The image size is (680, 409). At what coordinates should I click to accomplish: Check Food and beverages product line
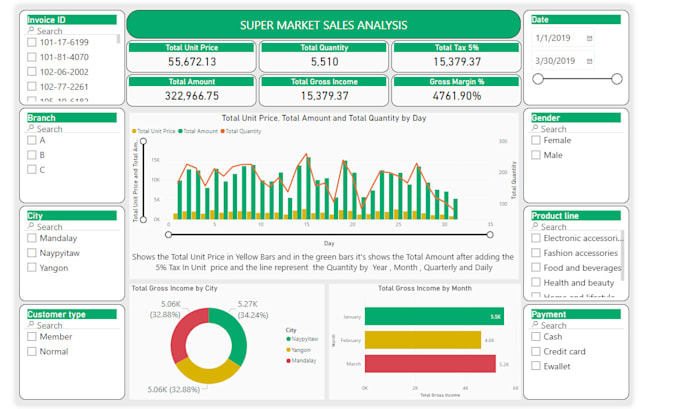click(536, 268)
